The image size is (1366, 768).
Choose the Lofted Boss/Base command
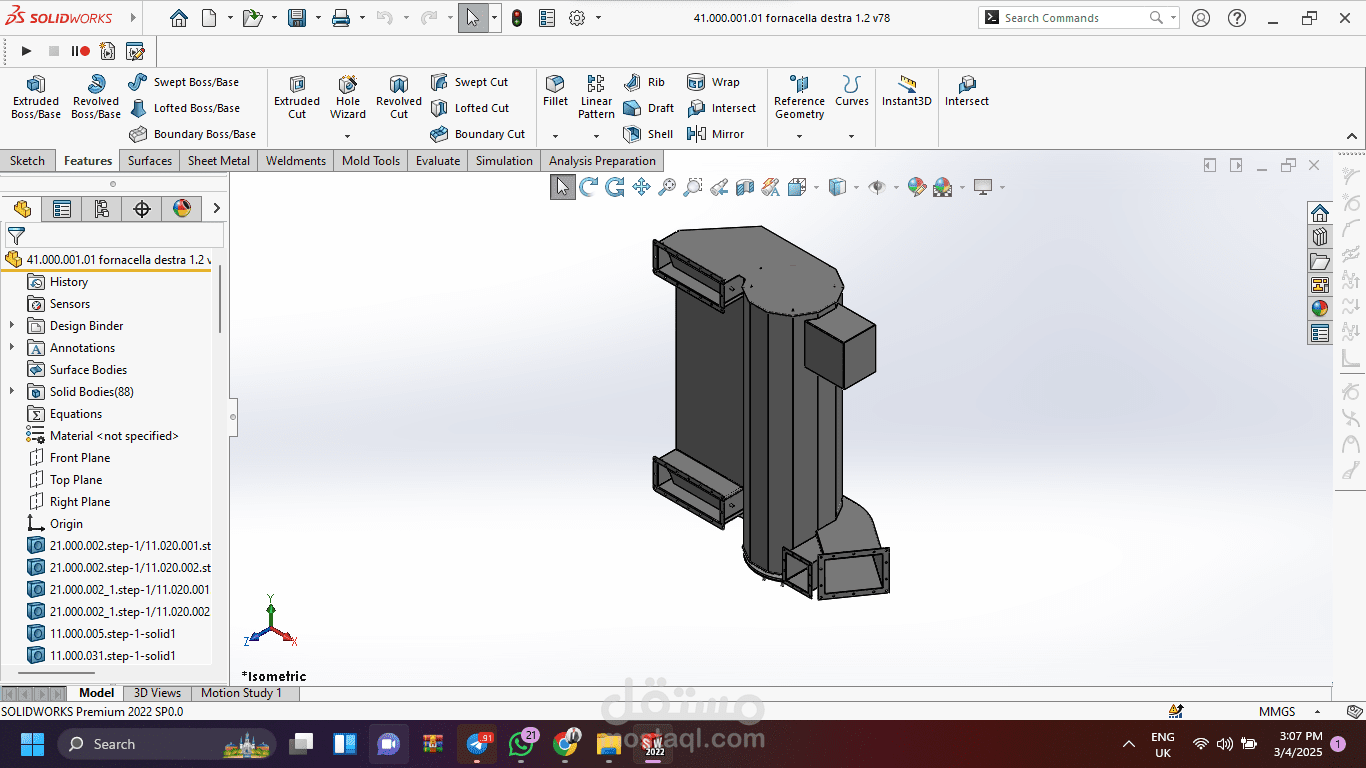pyautogui.click(x=184, y=108)
